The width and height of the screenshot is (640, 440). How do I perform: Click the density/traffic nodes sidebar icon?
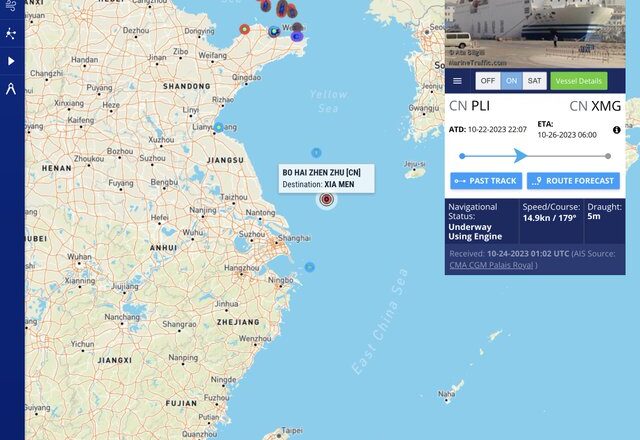click(11, 33)
